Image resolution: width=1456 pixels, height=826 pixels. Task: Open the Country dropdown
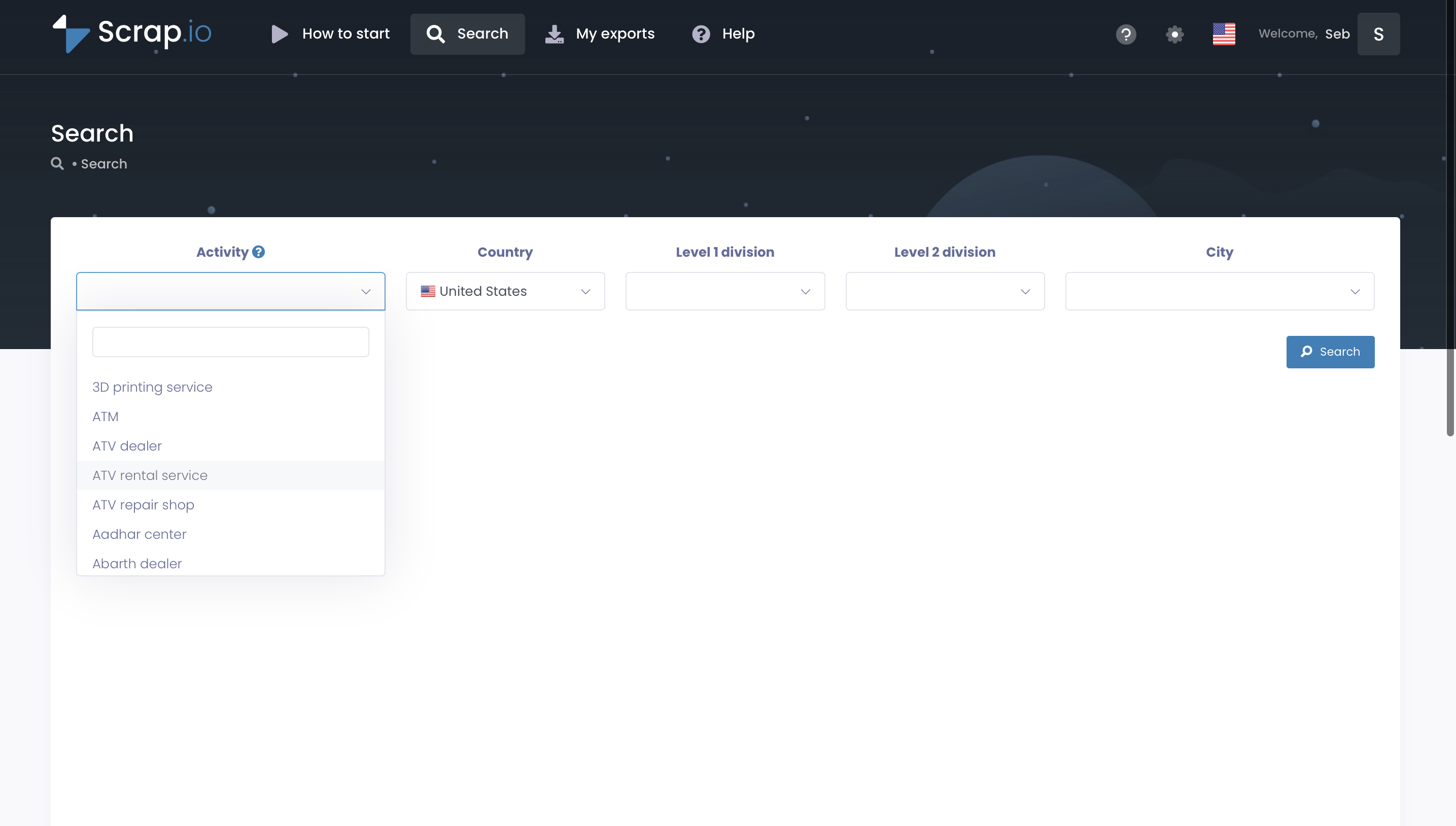pyautogui.click(x=505, y=291)
